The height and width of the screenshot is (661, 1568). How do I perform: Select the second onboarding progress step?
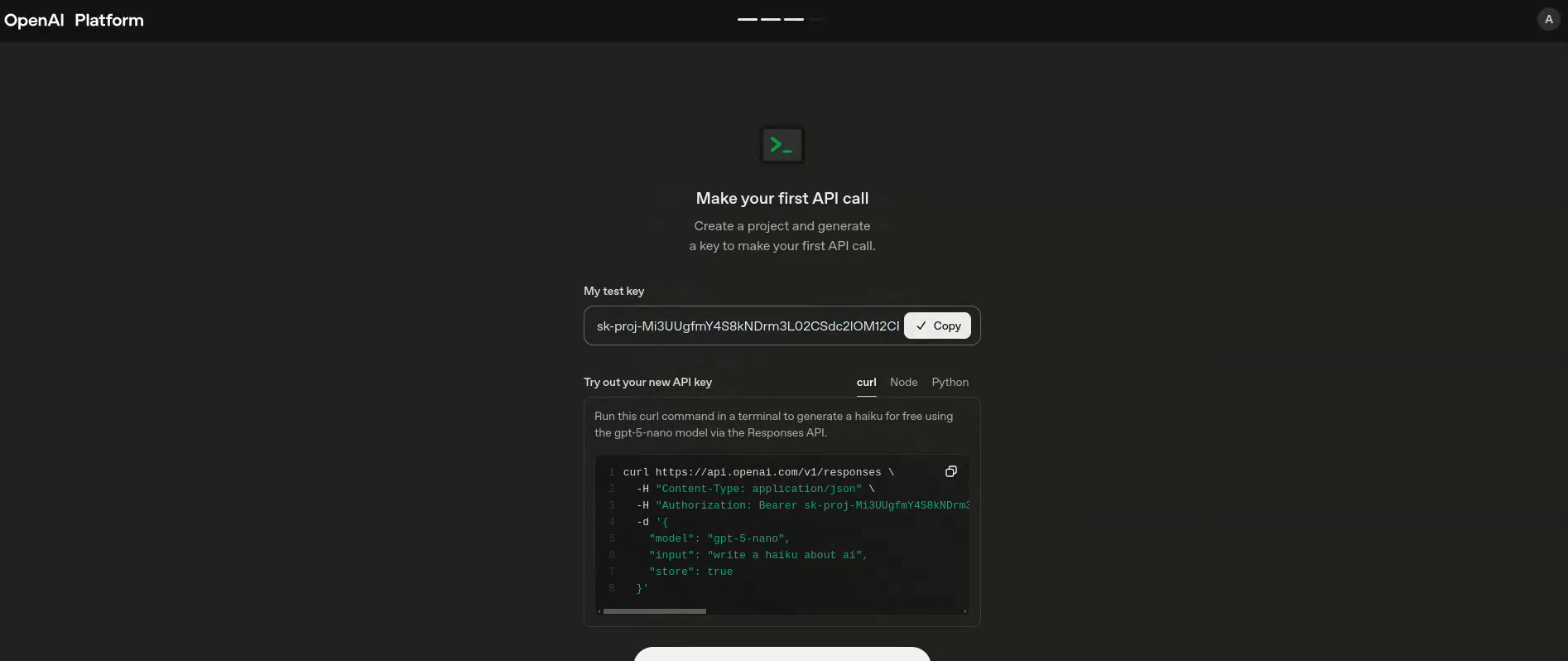pos(770,19)
